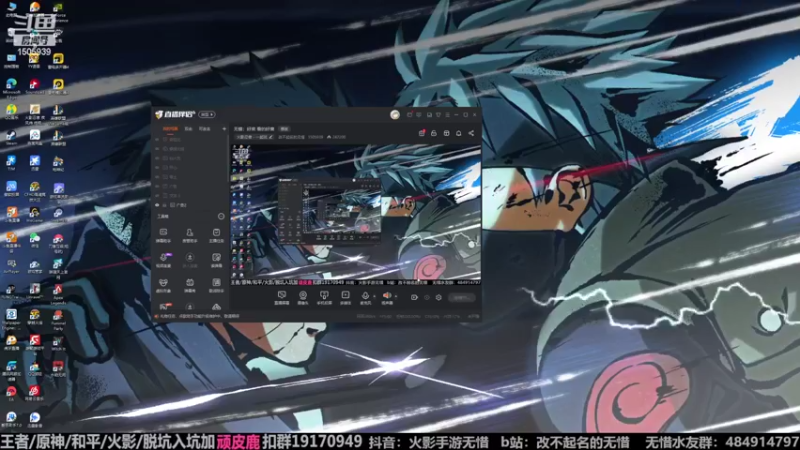This screenshot has width=800, height=450.
Task: Click the padlock icon above the preview
Action: click(x=434, y=133)
